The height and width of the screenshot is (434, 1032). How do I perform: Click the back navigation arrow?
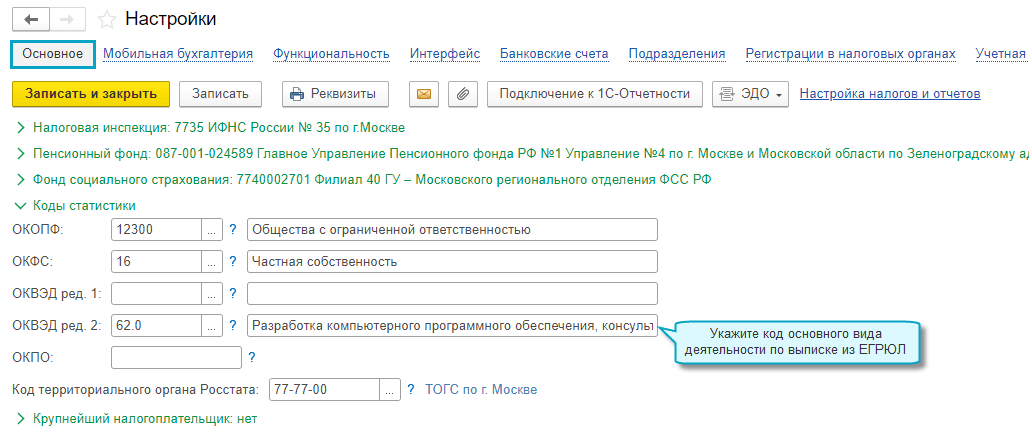[32, 19]
